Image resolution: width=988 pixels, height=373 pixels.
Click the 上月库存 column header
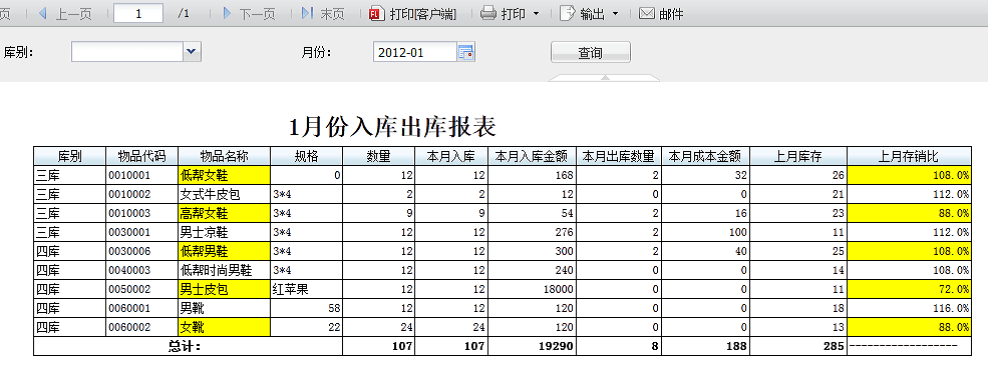click(798, 156)
